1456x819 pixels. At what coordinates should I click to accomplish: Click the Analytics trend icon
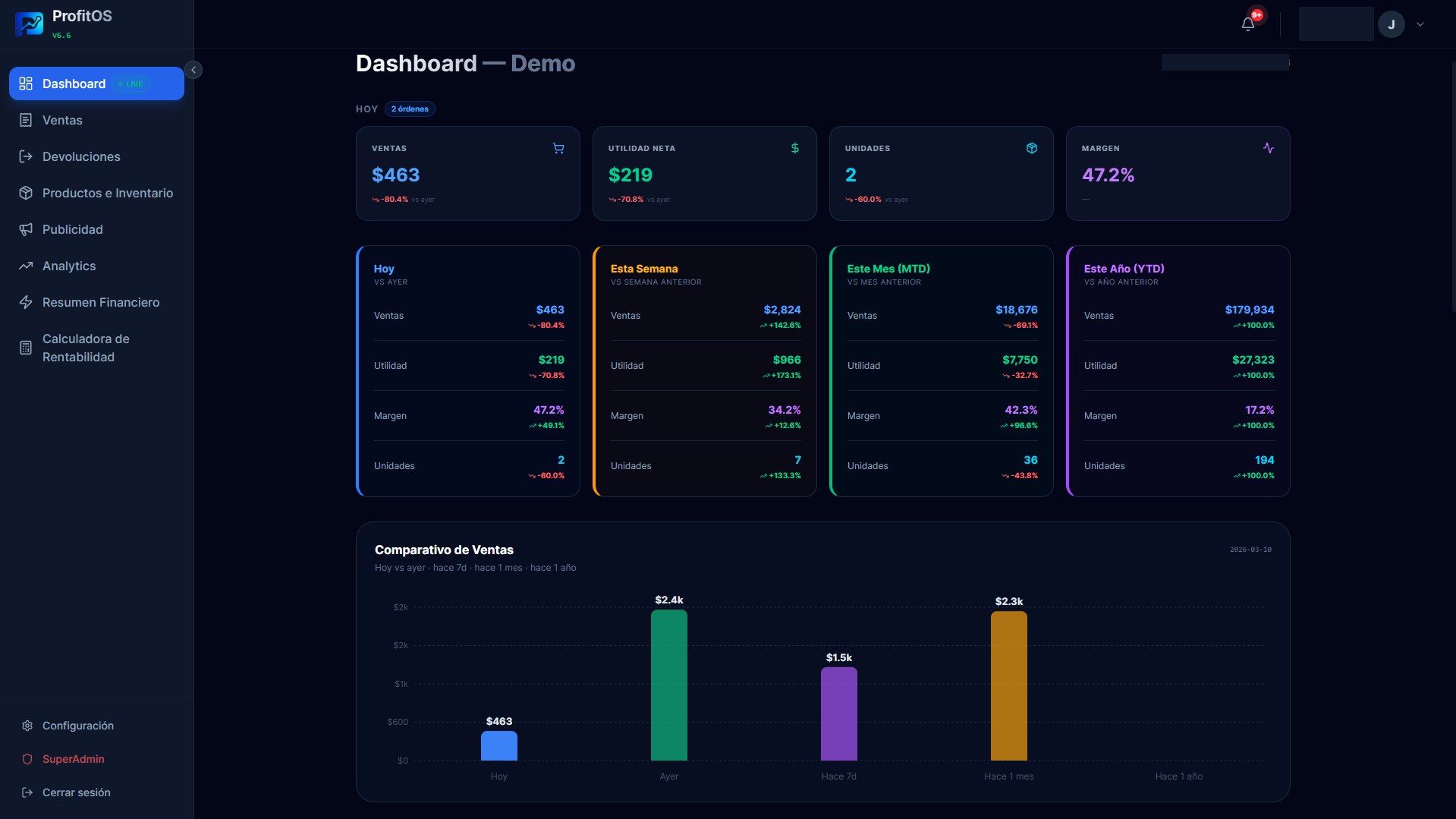click(x=26, y=266)
